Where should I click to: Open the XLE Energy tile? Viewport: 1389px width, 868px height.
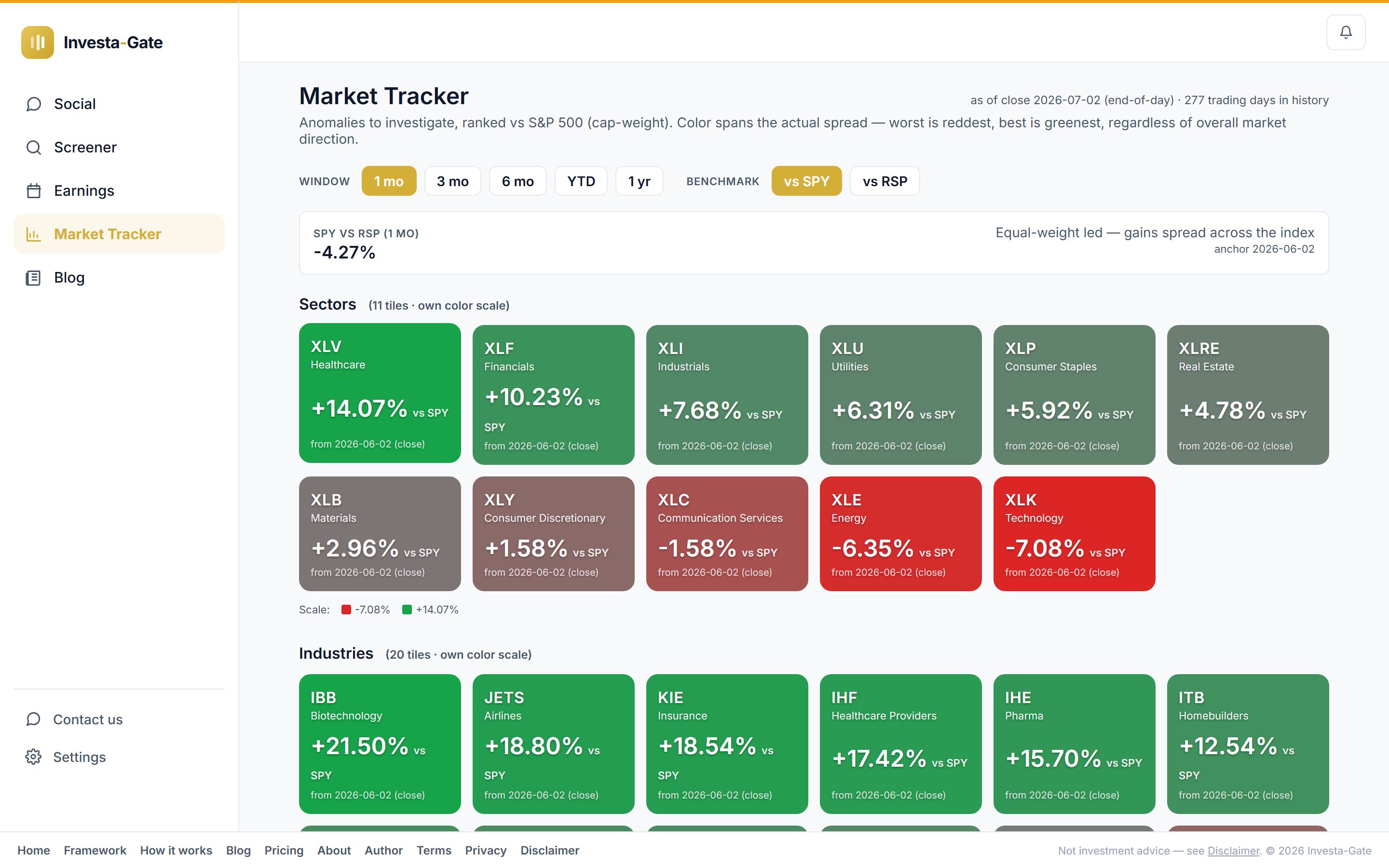900,534
